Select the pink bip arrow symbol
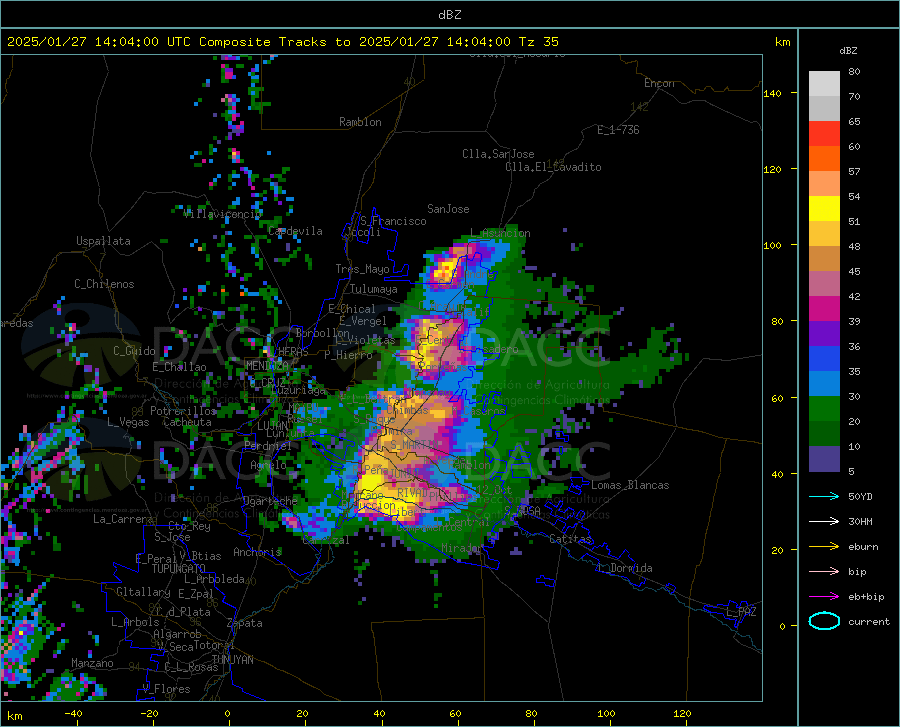The image size is (900, 727). tap(824, 572)
